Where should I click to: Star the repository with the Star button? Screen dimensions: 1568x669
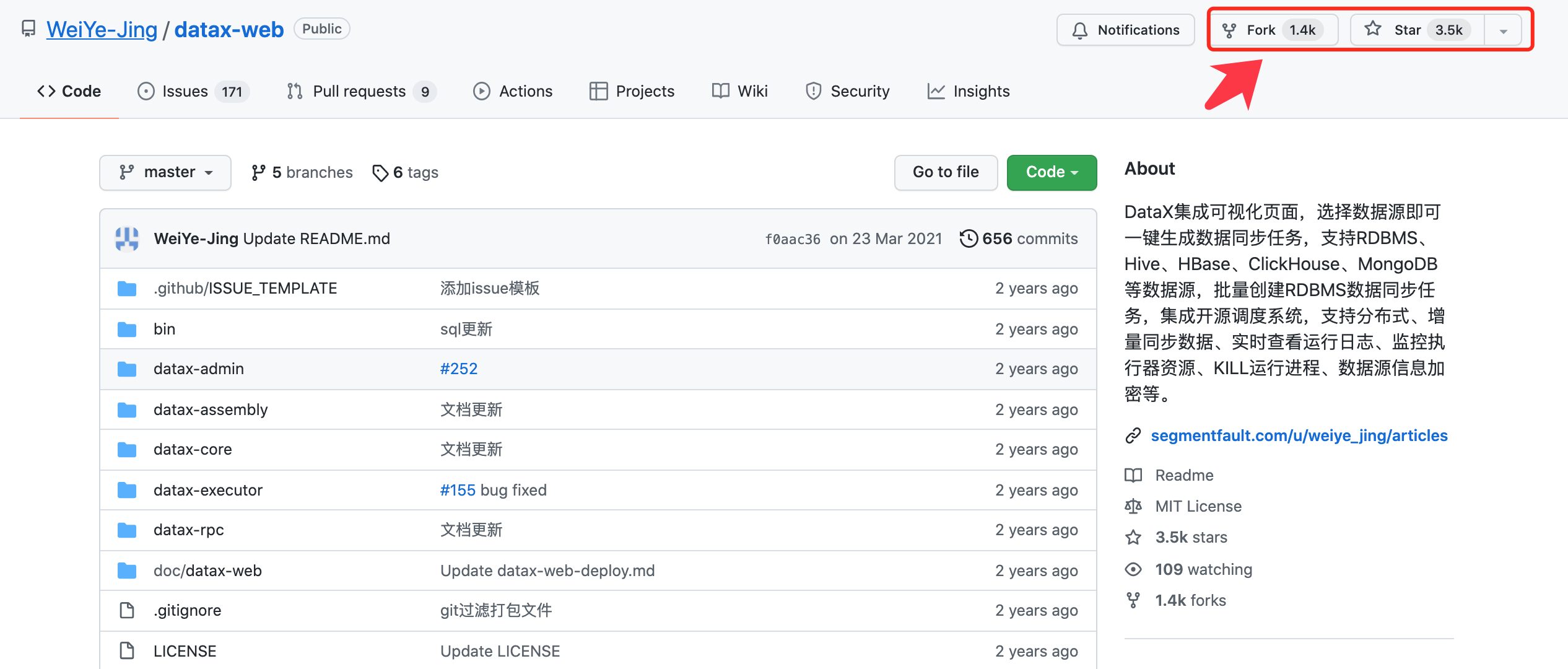(x=1417, y=30)
